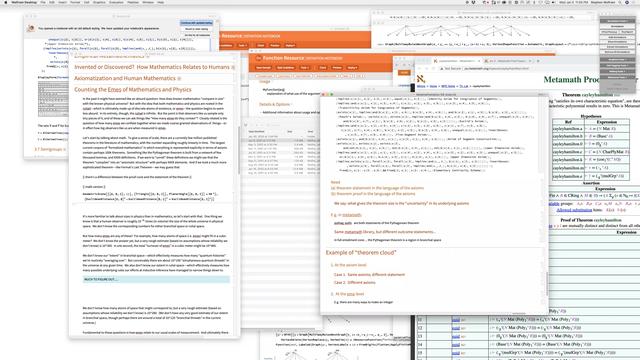Follow the Allowed substitution link

(574, 210)
